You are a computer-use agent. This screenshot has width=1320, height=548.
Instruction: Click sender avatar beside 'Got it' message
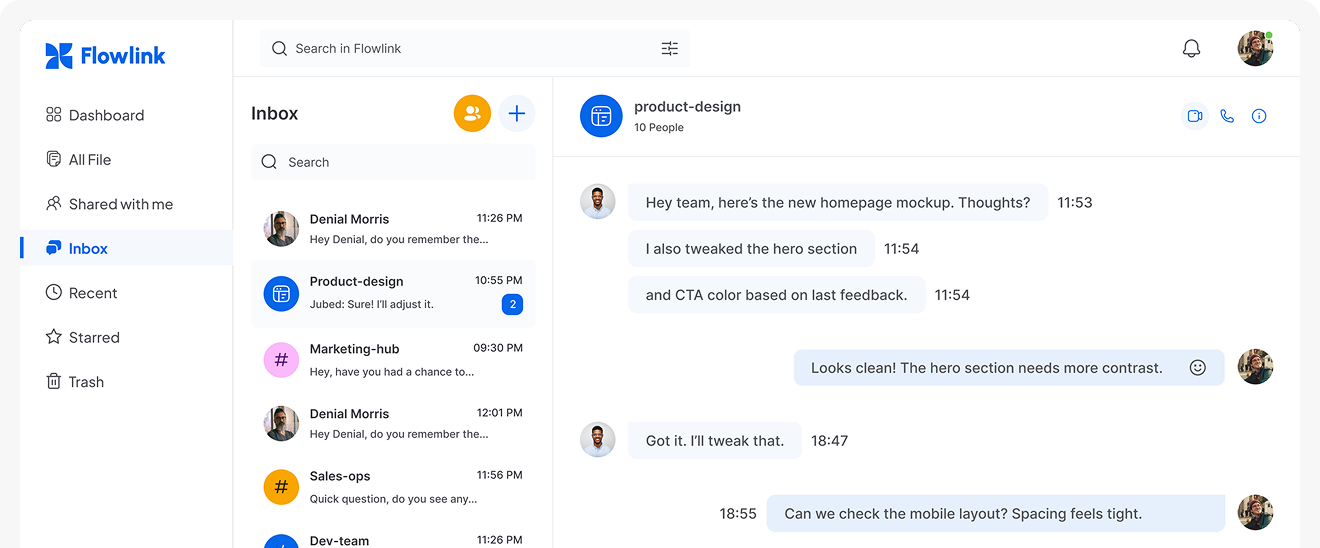[598, 440]
